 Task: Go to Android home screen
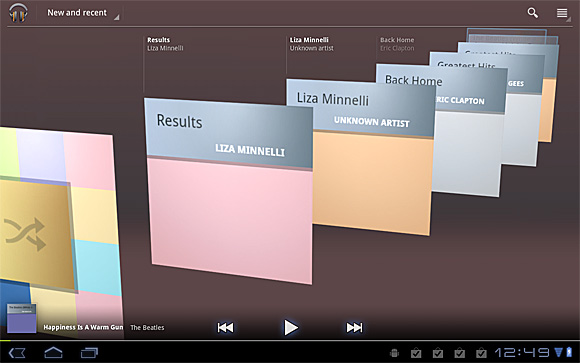(x=53, y=353)
